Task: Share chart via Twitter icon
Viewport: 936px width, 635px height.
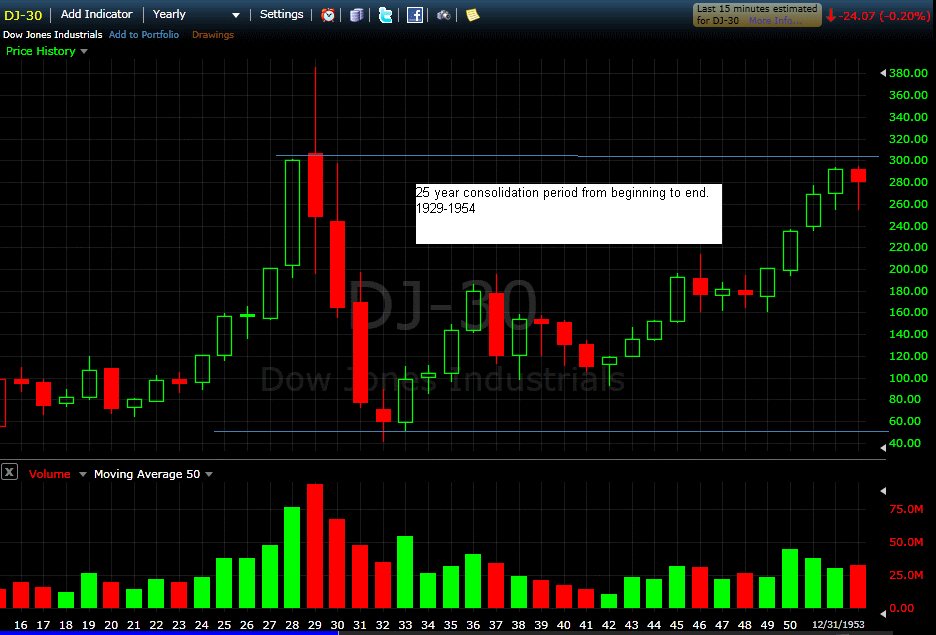Action: point(386,15)
